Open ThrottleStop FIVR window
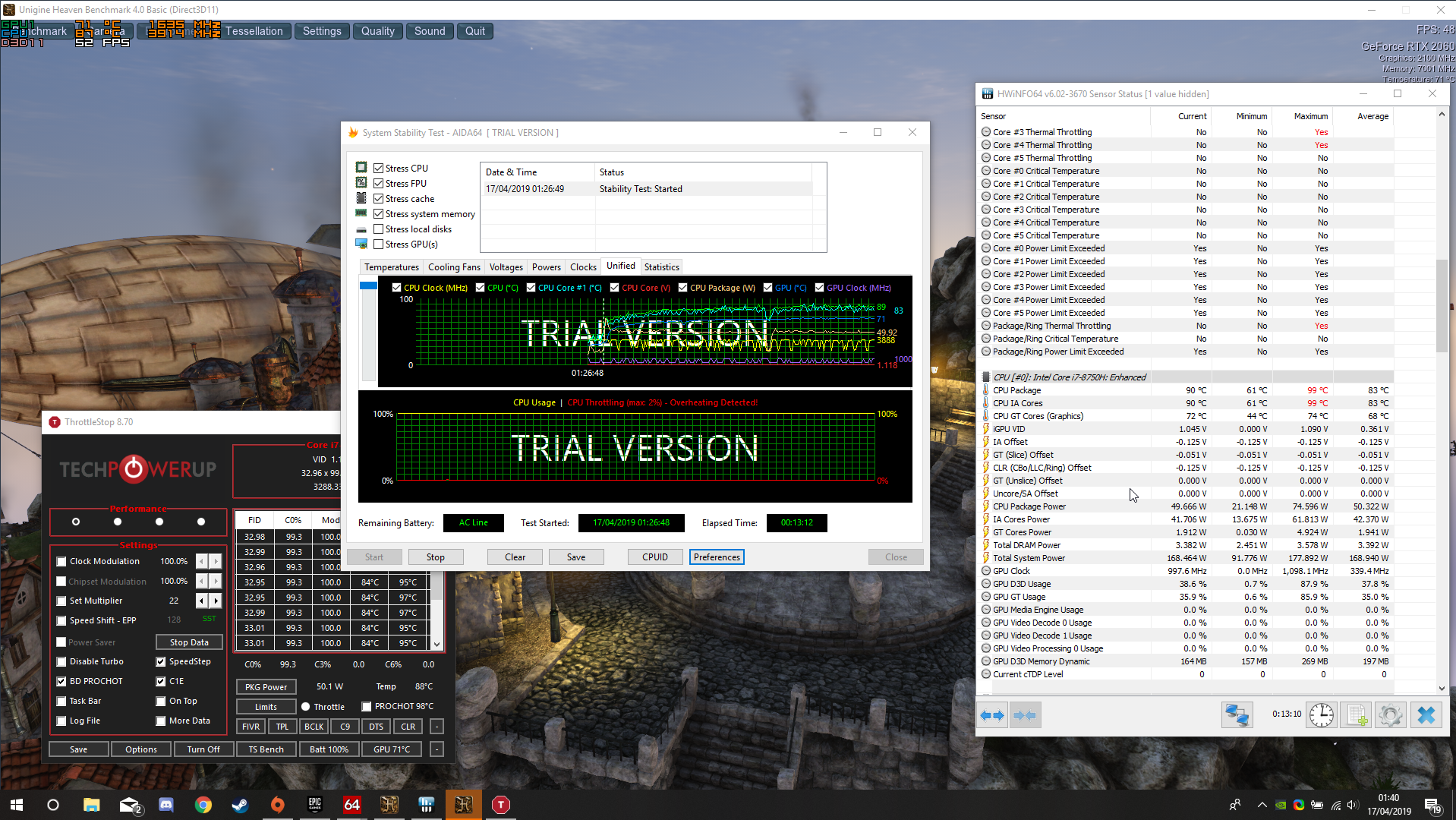This screenshot has height=820, width=1456. (251, 727)
